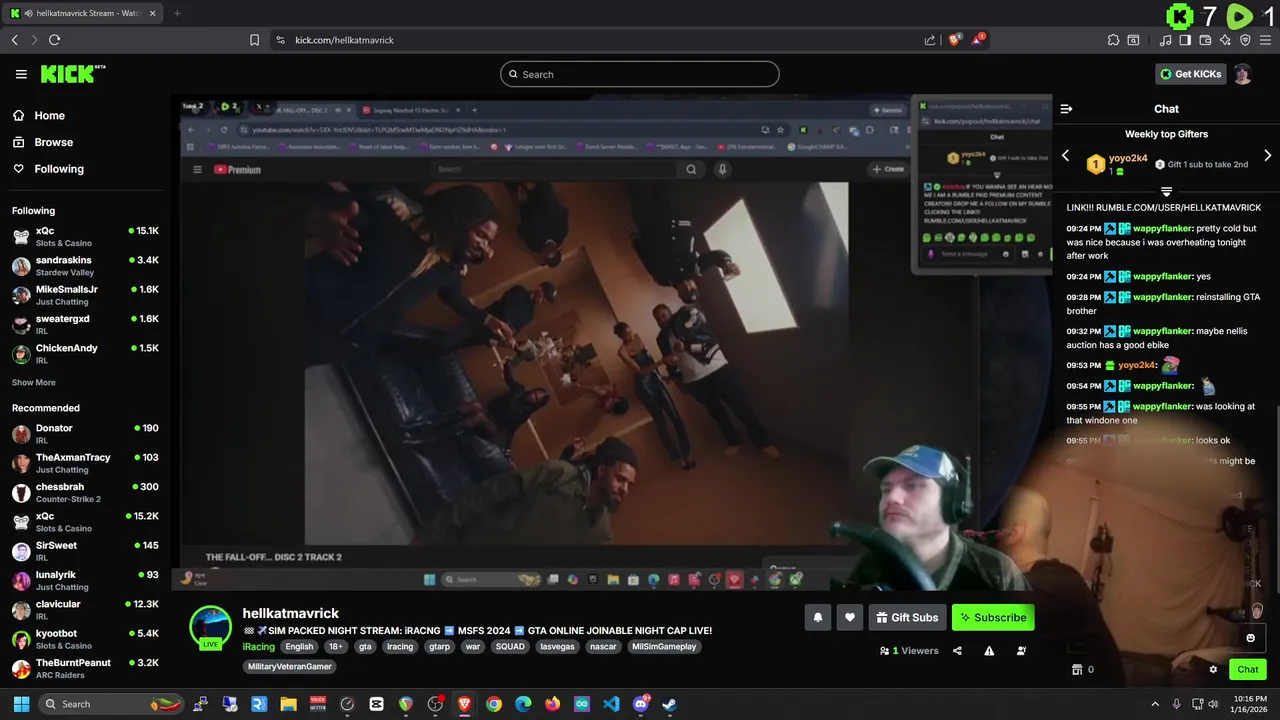Open the SirSweet recommended channel
Screen dimensions: 1280x720
click(85, 551)
